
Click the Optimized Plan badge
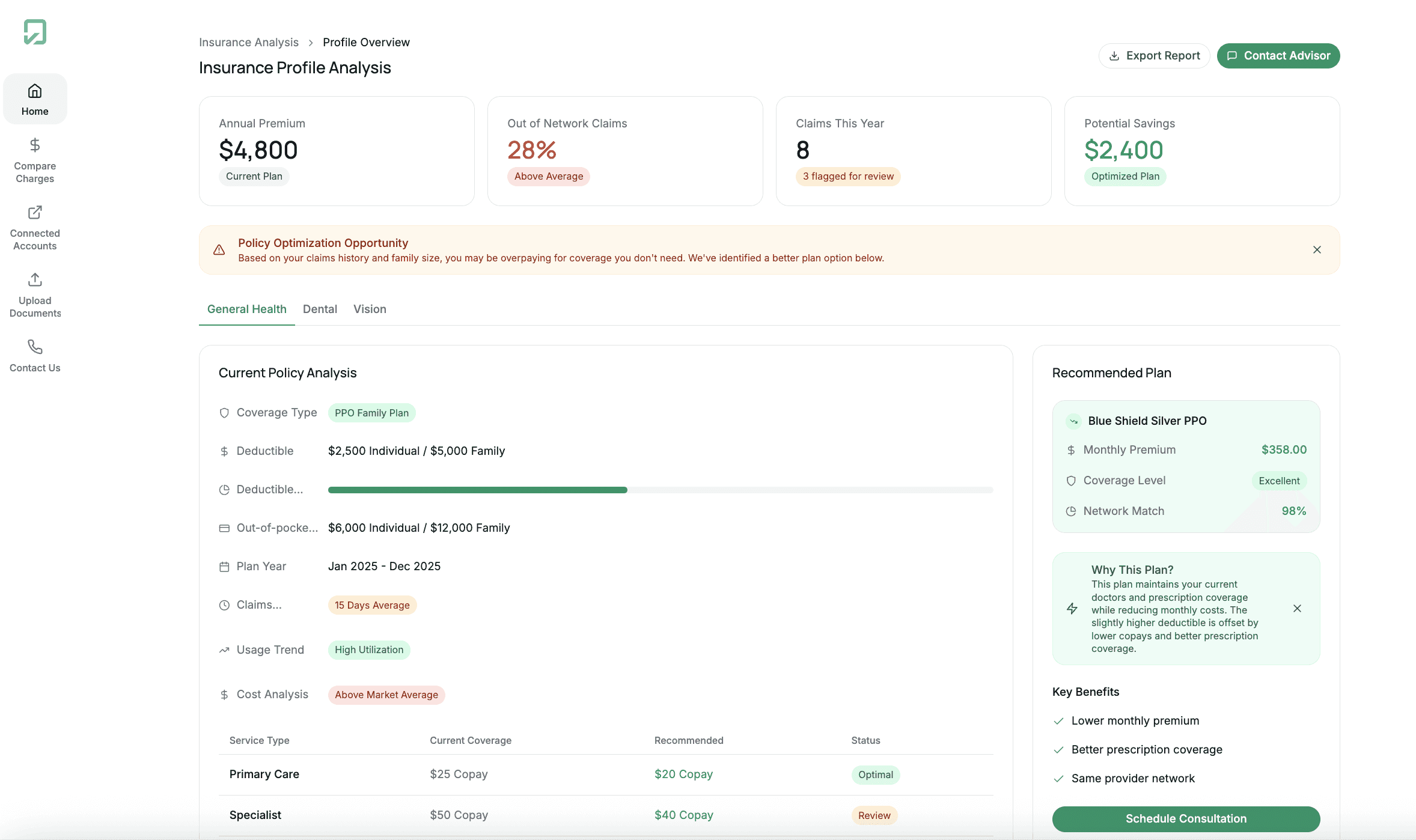click(1125, 177)
